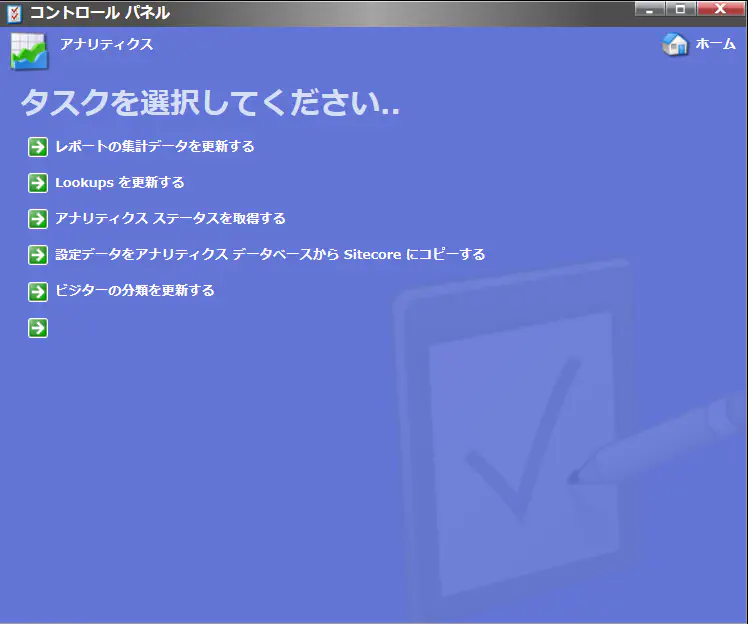Click the arrow icon beside ビジターの分類を更新する
748x624 pixels.
38,291
